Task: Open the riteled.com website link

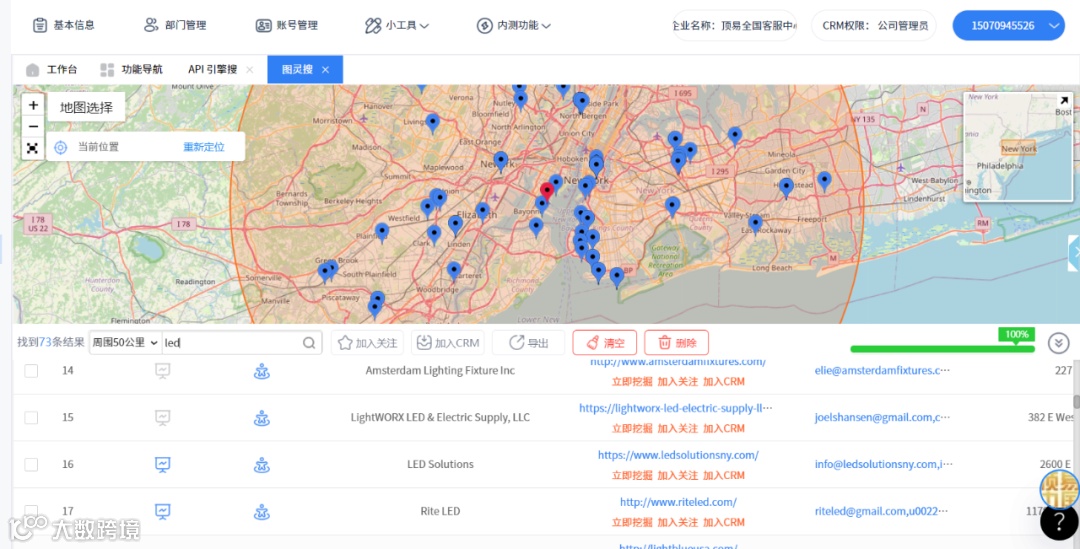Action: (x=678, y=501)
